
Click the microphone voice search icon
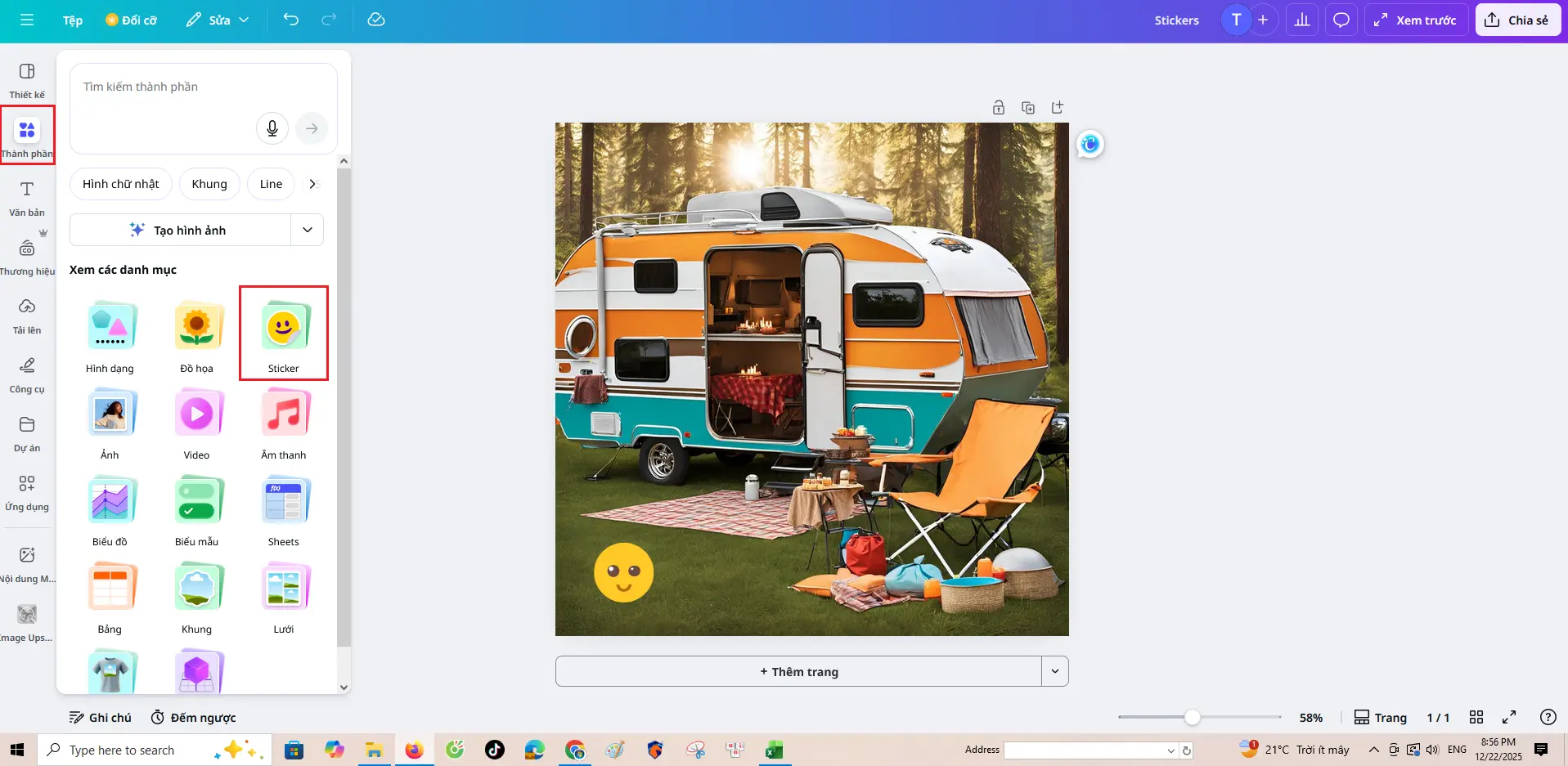coord(272,128)
